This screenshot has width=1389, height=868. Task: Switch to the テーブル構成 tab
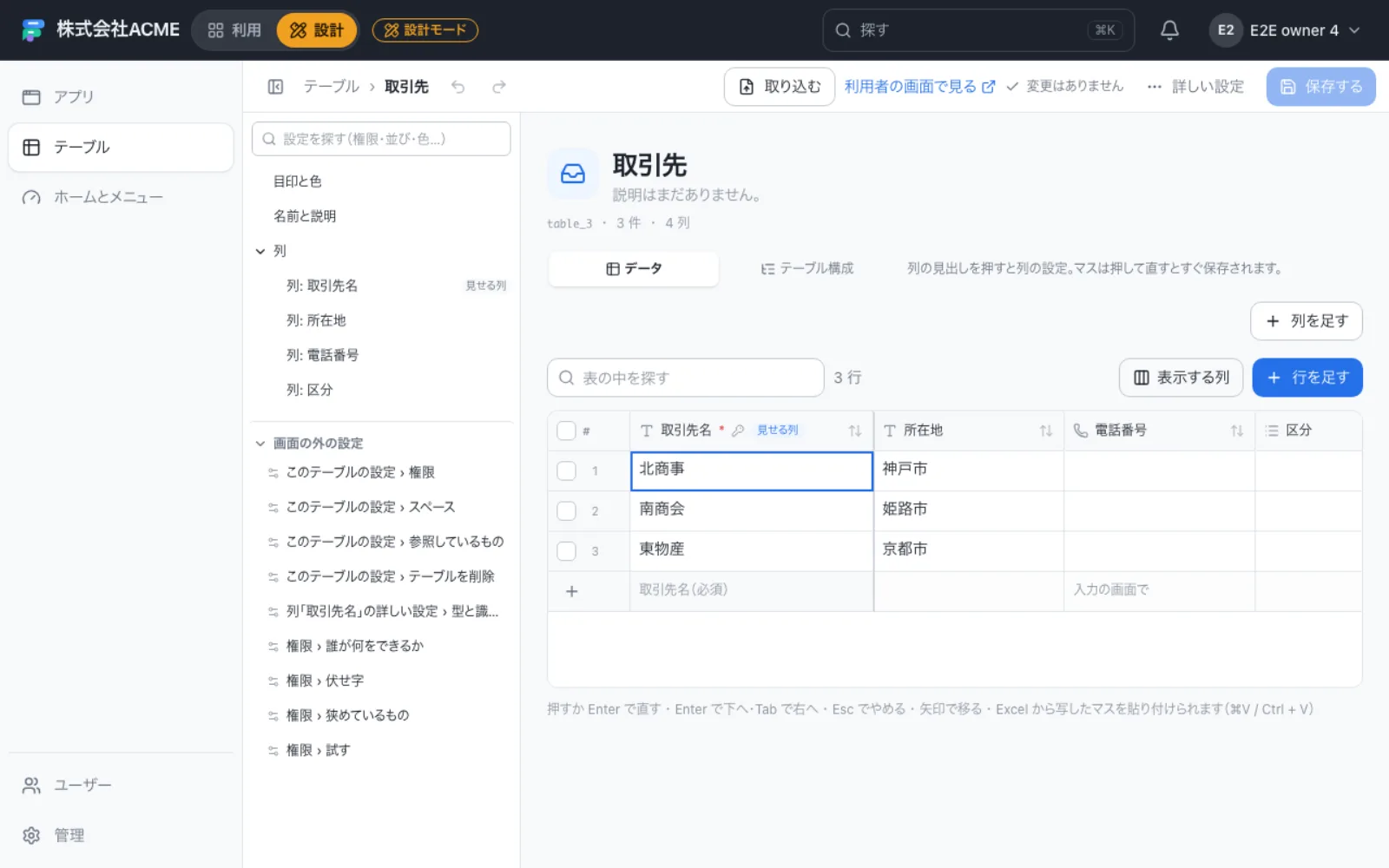pyautogui.click(x=807, y=269)
